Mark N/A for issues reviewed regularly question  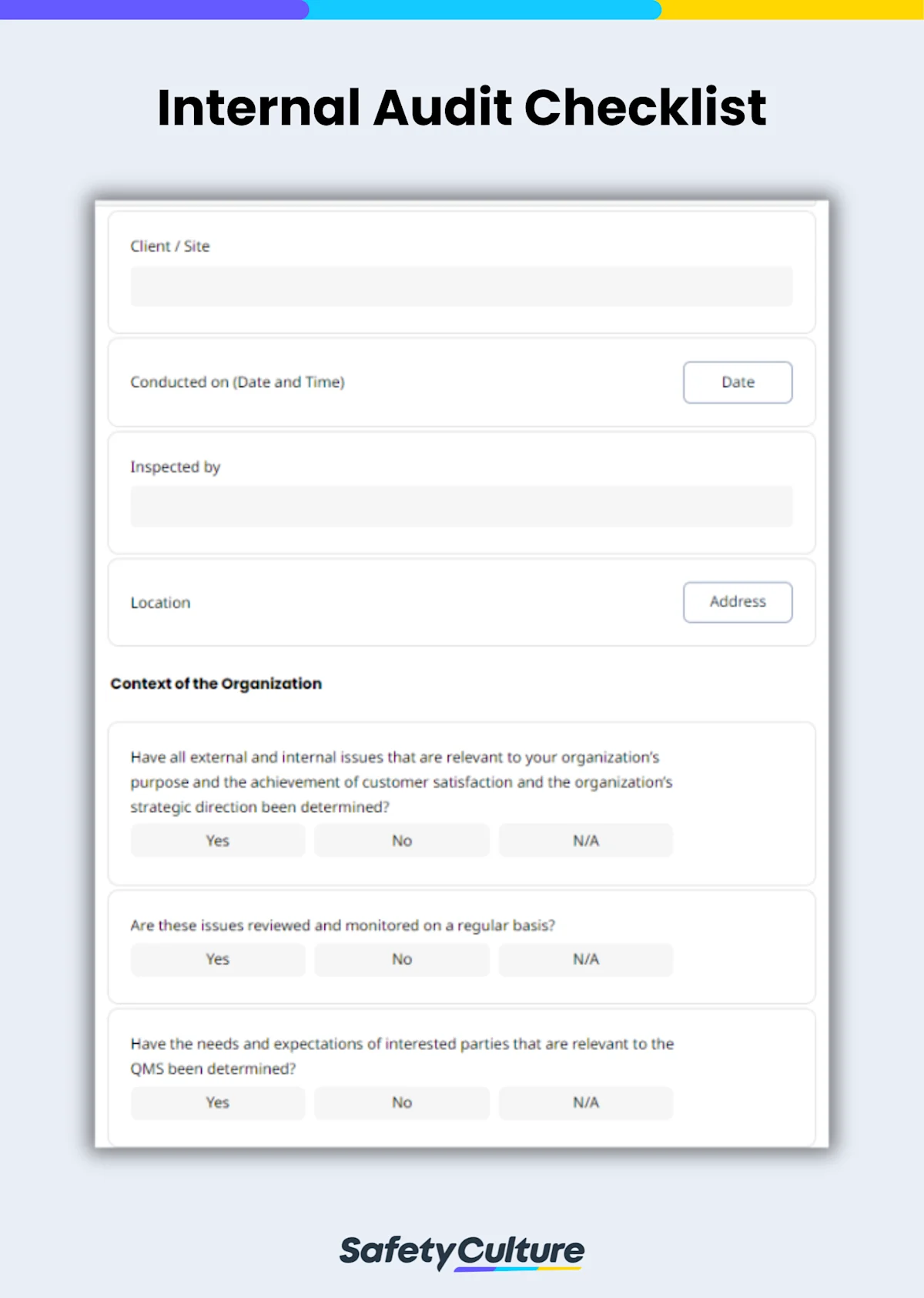click(586, 959)
